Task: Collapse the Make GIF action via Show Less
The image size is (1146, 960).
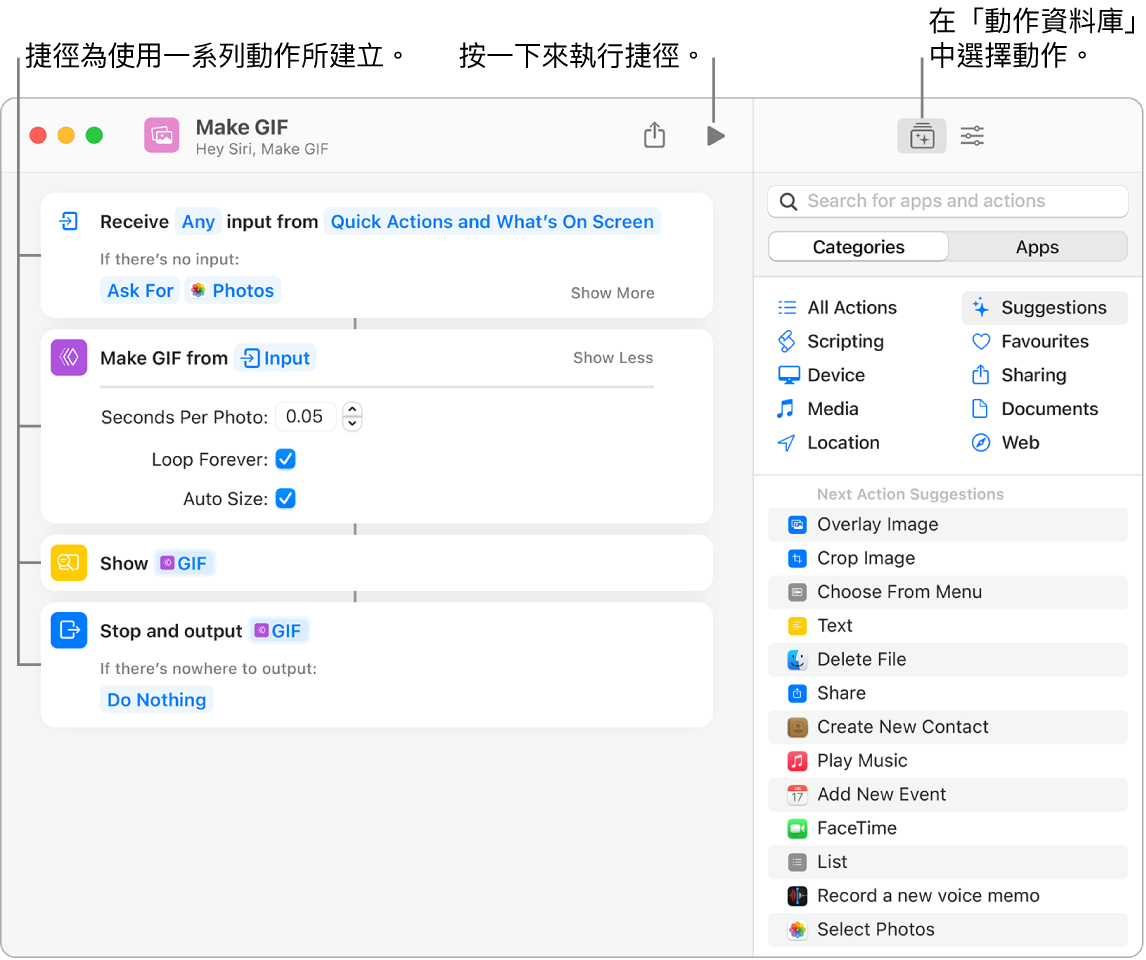Action: [x=612, y=357]
